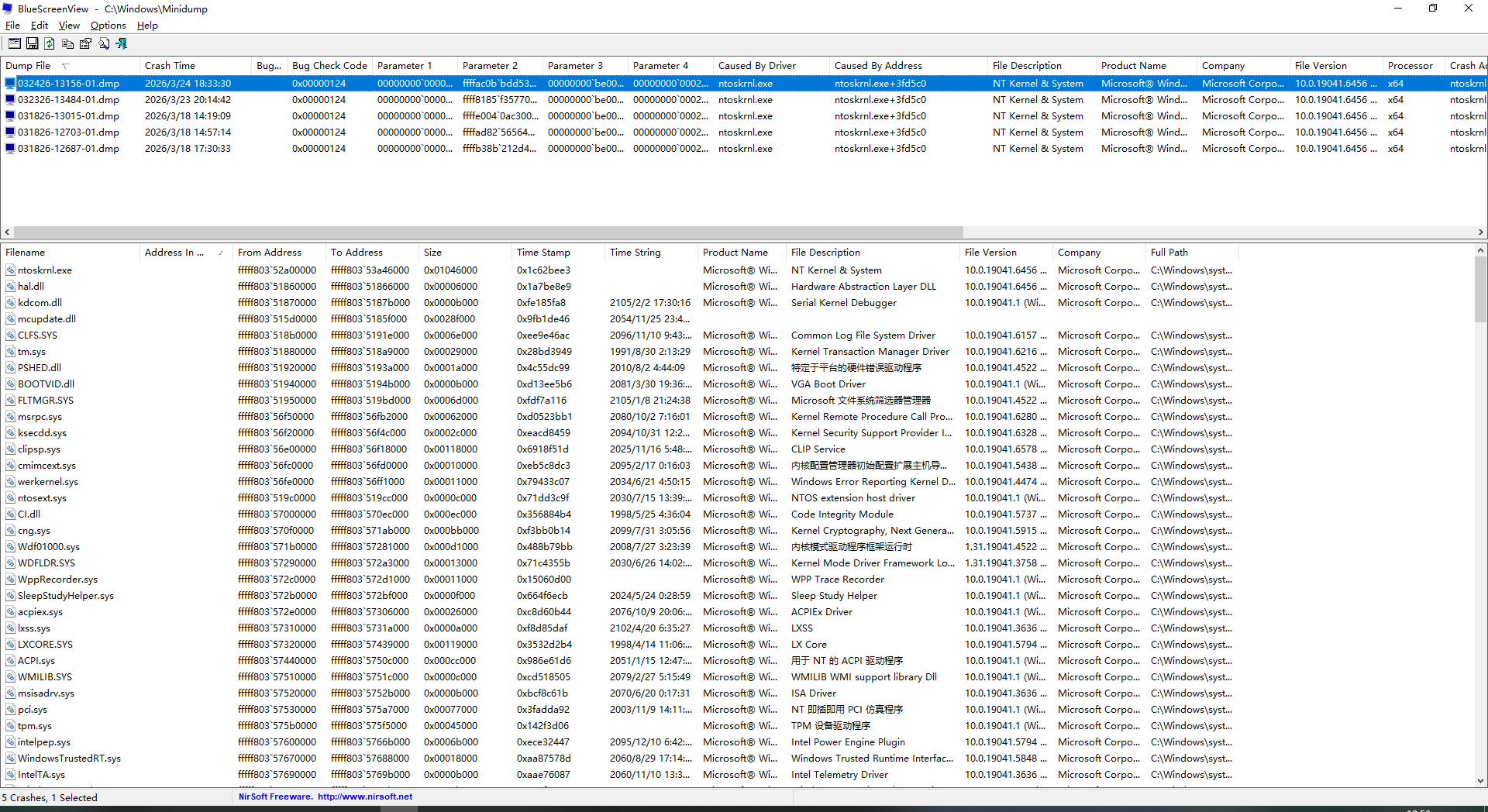Viewport: 1488px width, 812px height.
Task: Click lower pane scroll down arrow
Action: coord(1480,781)
